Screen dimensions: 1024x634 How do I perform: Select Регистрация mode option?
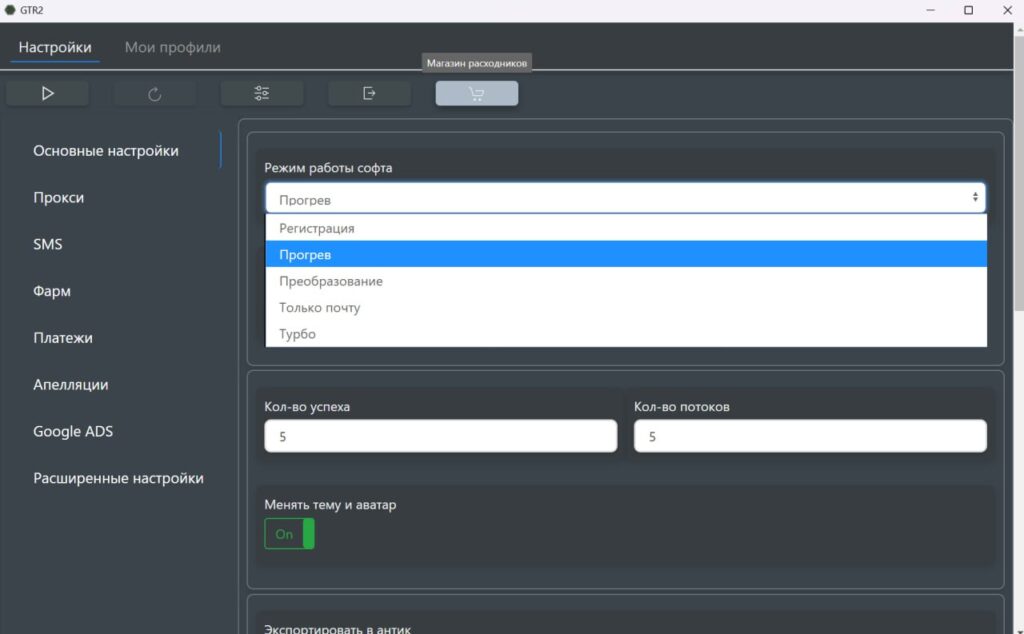pyautogui.click(x=626, y=228)
